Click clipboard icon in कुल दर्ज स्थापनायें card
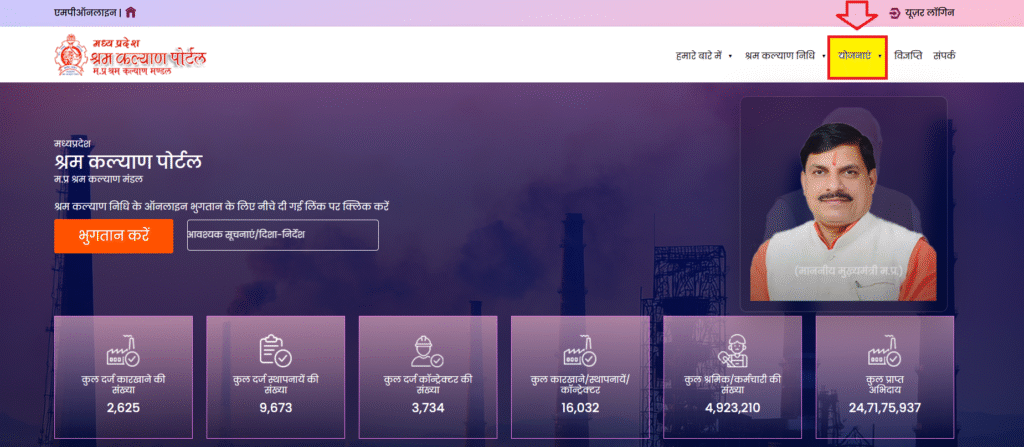 275,350
